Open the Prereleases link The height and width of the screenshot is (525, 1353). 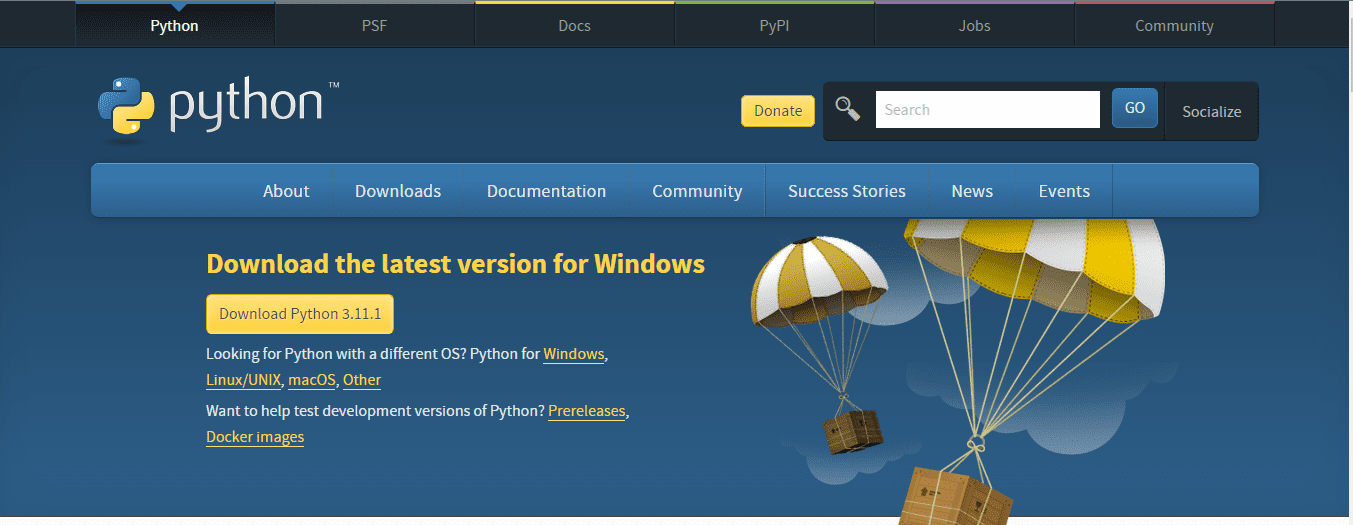click(587, 411)
